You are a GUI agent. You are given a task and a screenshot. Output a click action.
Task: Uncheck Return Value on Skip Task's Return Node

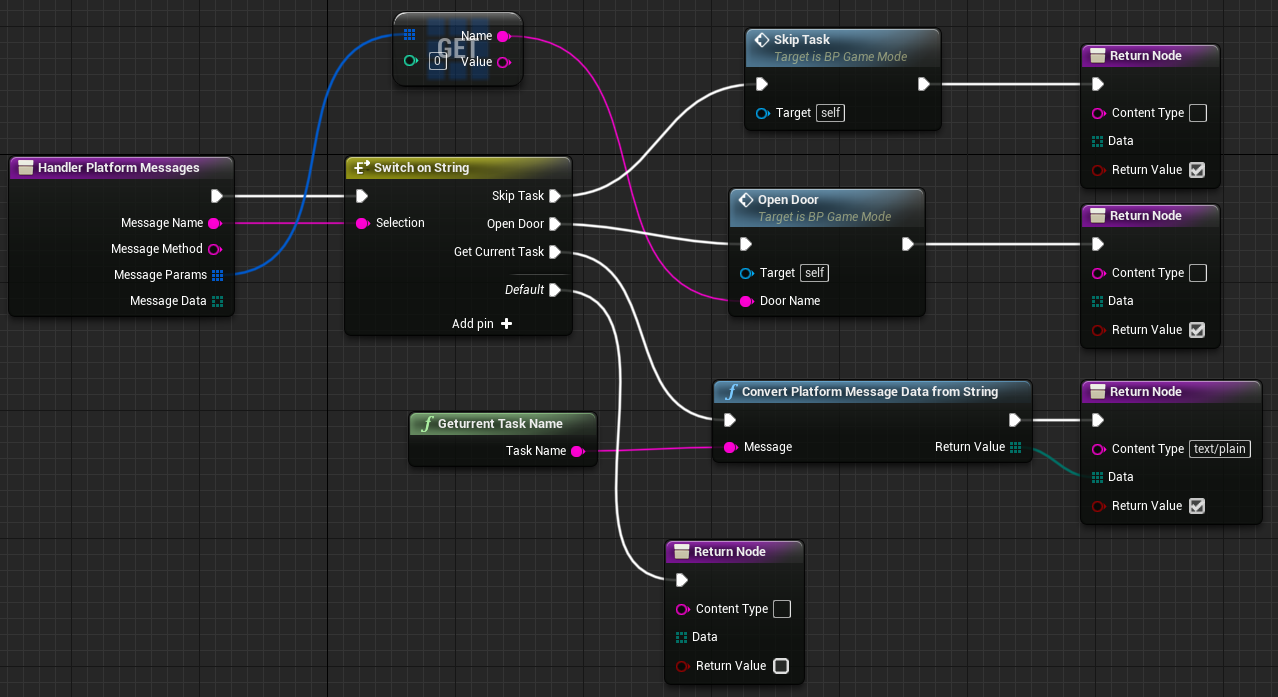pyautogui.click(x=1197, y=170)
